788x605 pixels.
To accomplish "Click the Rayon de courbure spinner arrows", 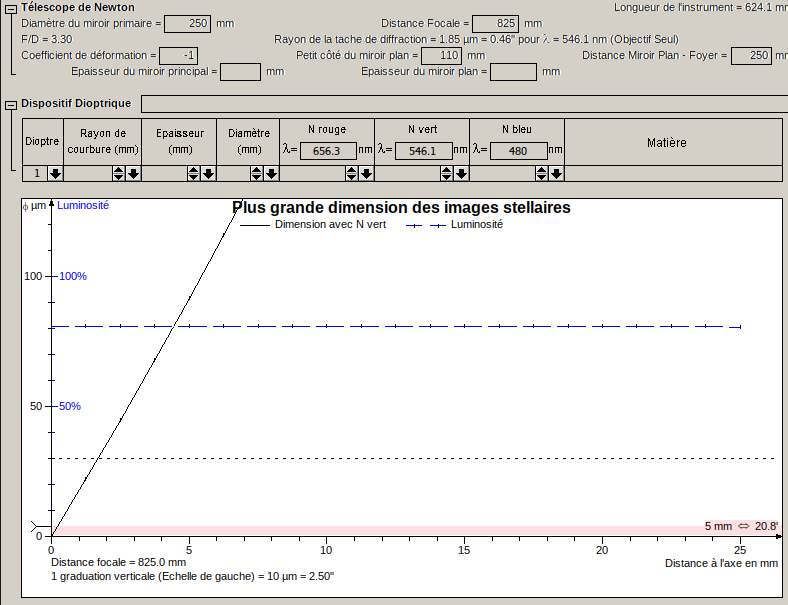I will pyautogui.click(x=119, y=174).
